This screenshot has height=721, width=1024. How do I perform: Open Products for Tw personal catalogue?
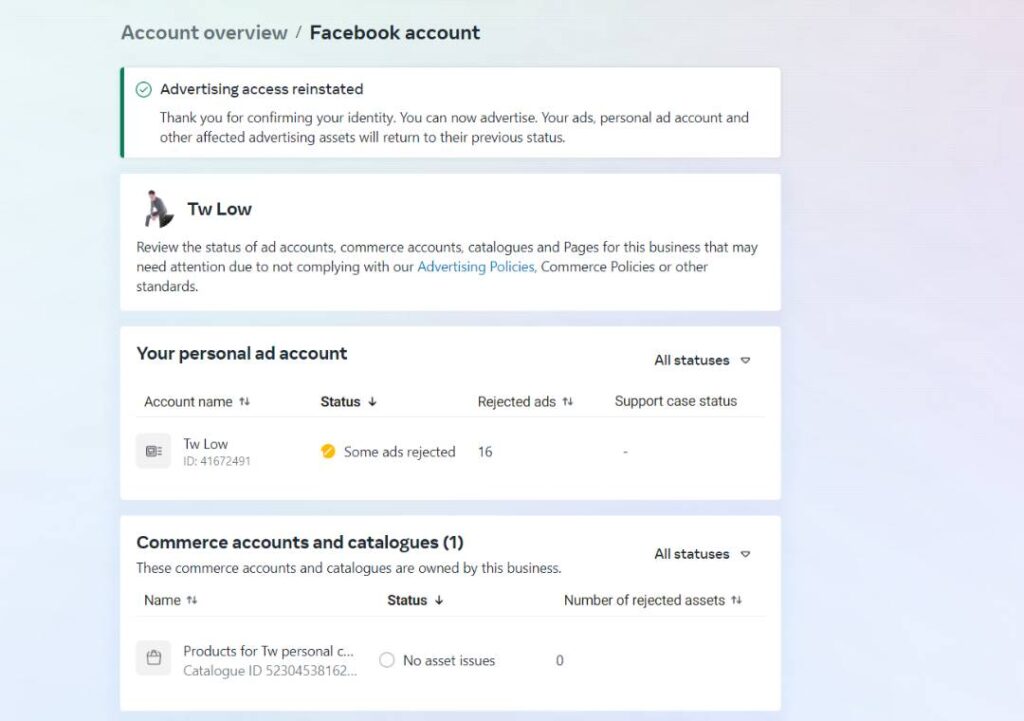click(x=268, y=651)
